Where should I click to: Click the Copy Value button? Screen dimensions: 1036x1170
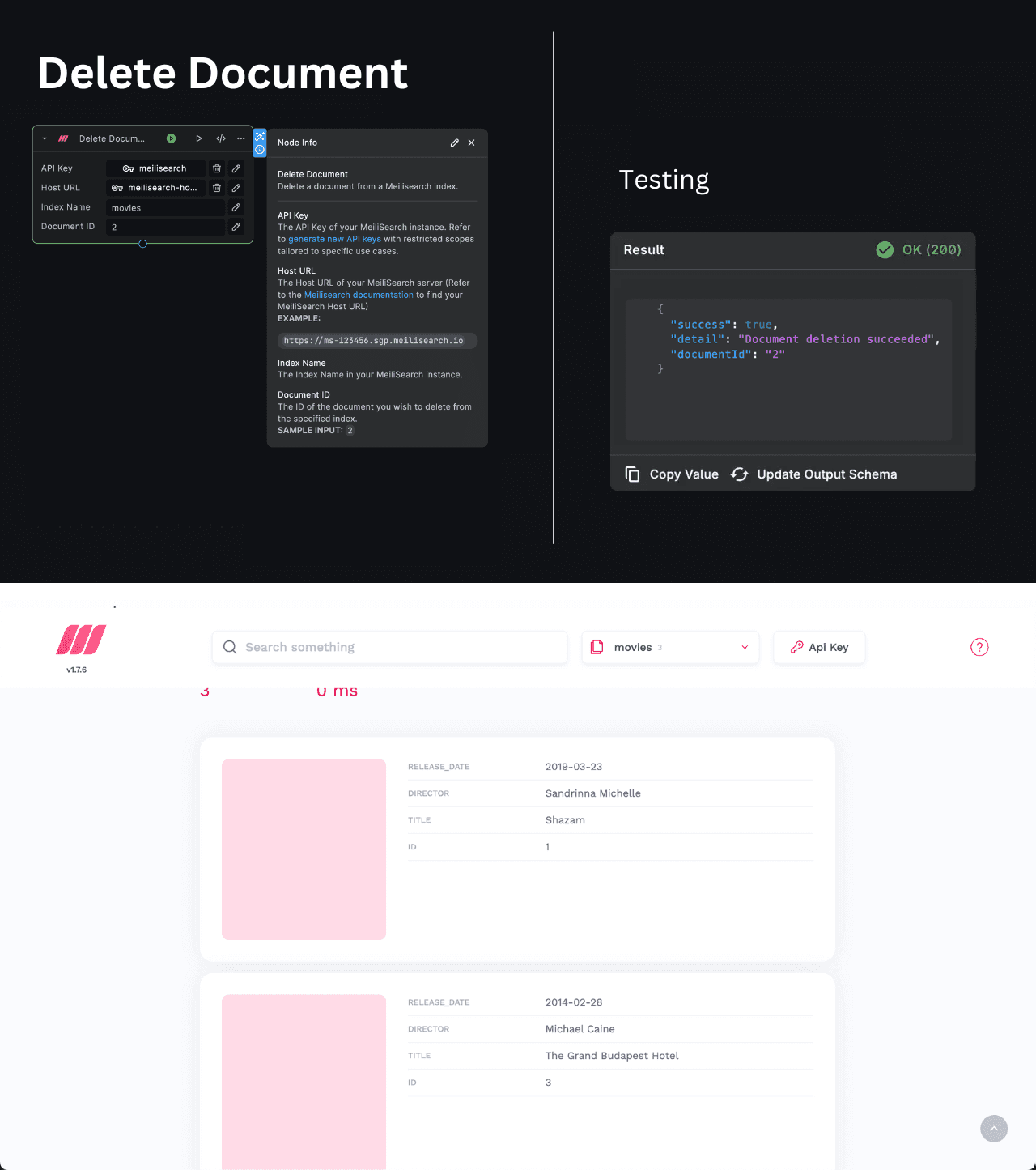pyautogui.click(x=672, y=474)
